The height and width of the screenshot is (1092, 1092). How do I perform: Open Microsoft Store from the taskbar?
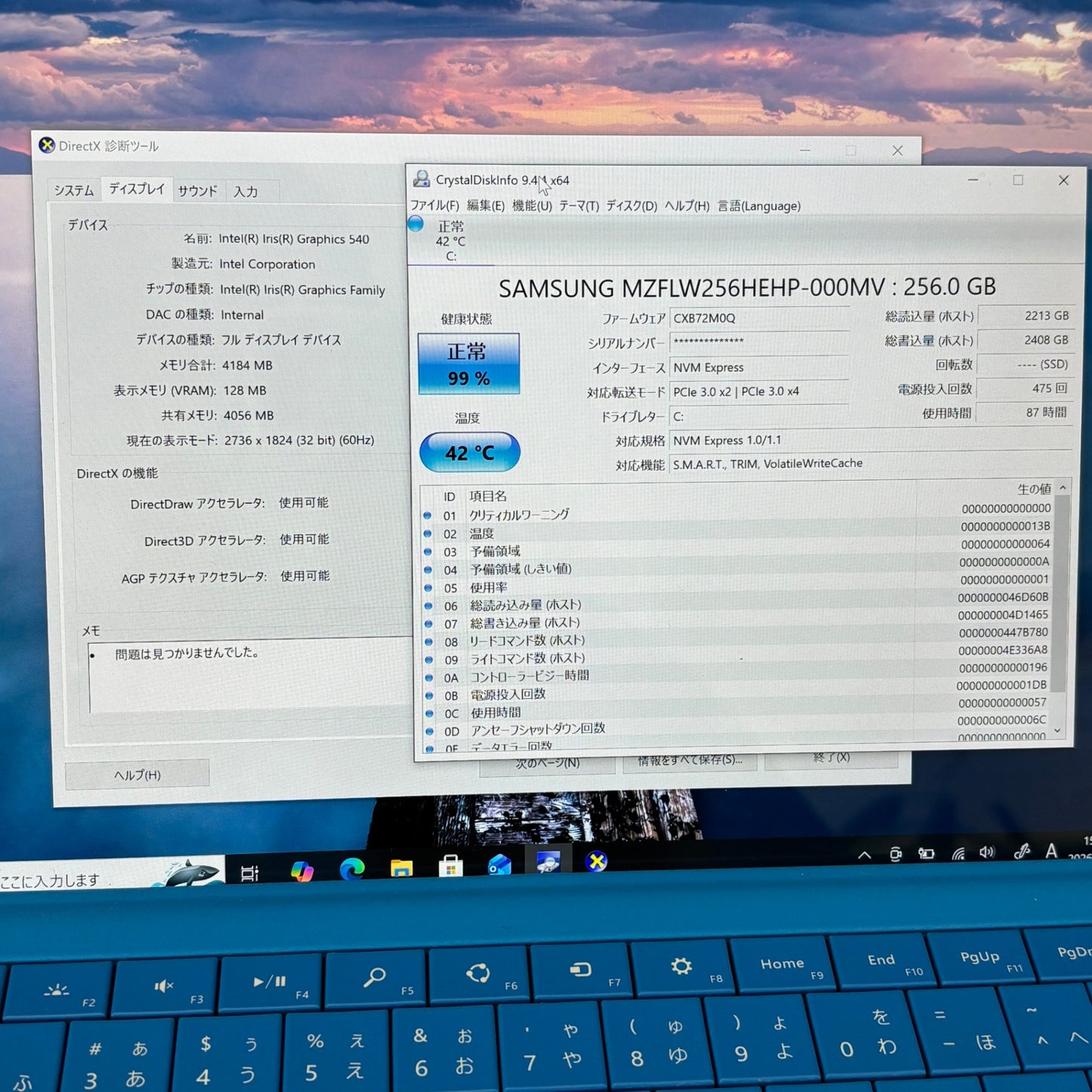450,865
